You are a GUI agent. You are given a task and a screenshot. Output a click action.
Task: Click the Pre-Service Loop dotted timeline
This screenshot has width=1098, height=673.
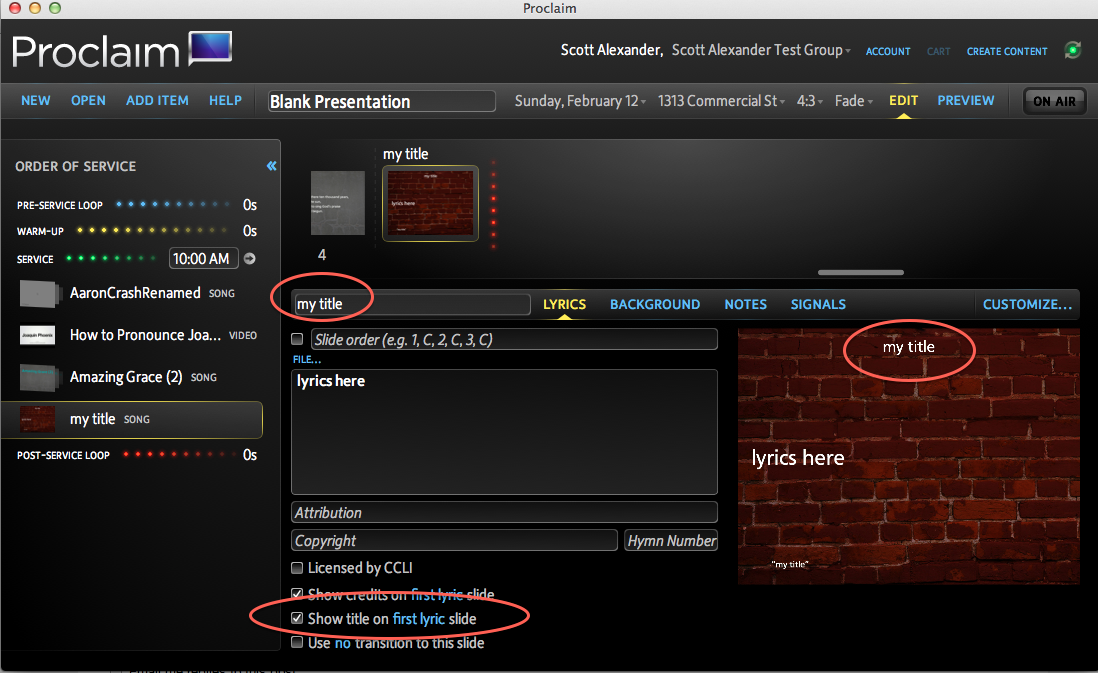click(173, 204)
